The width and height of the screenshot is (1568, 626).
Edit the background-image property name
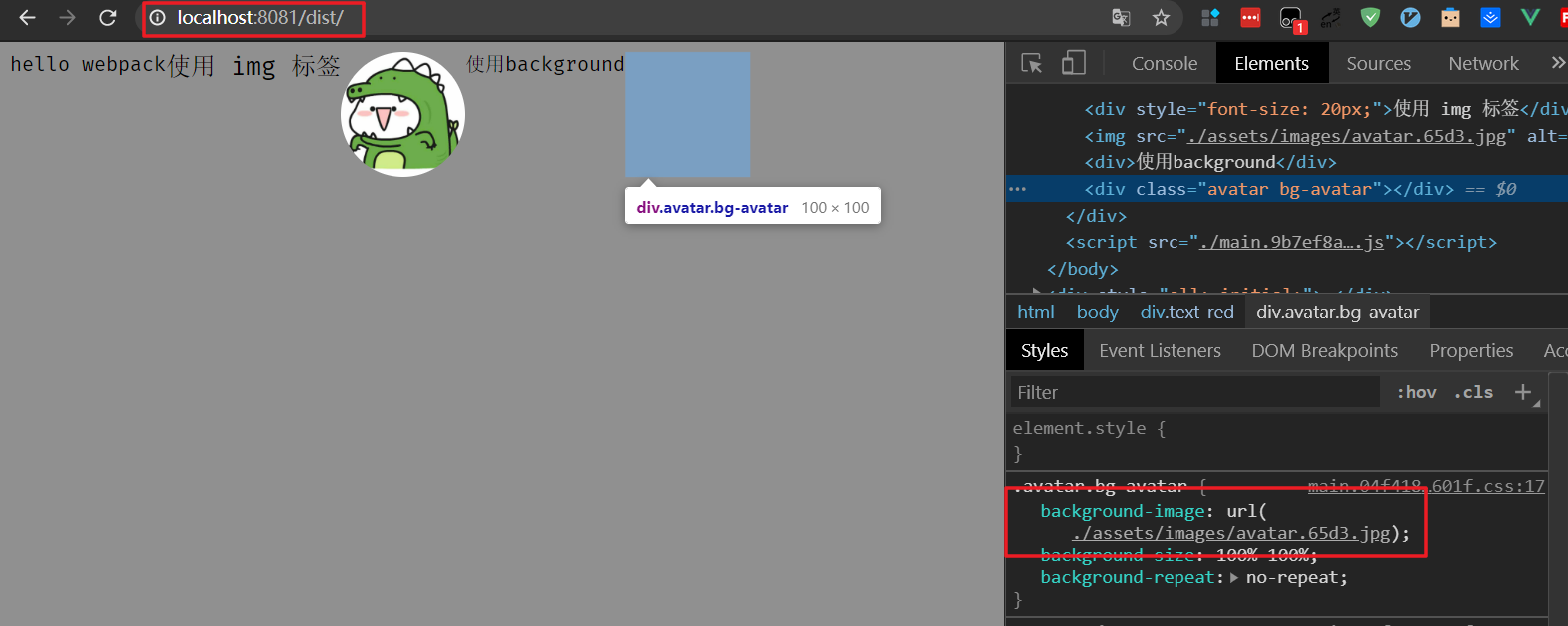[x=1122, y=511]
